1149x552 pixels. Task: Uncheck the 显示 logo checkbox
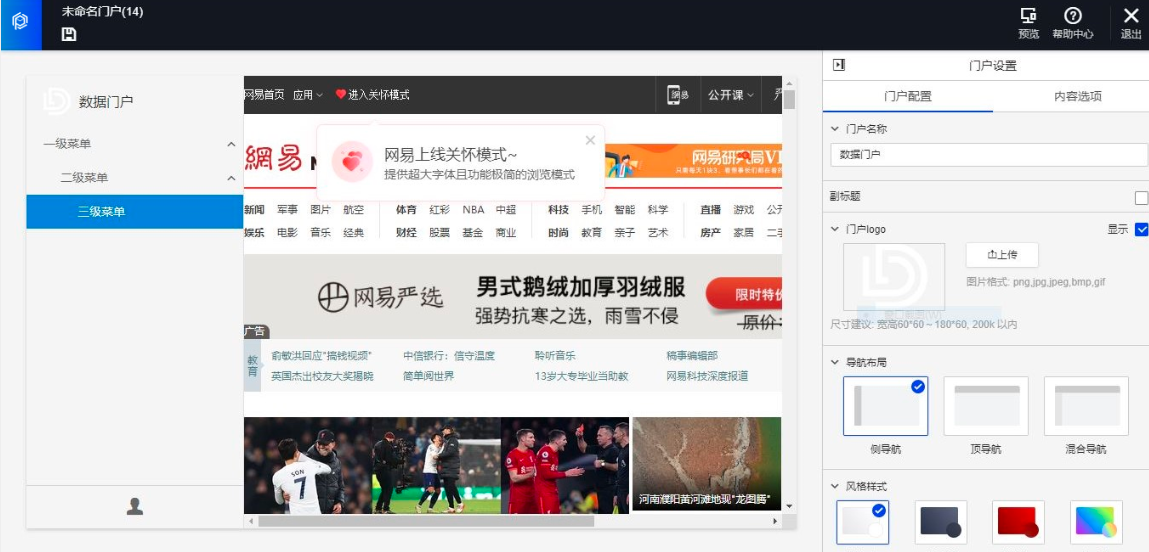click(1141, 229)
